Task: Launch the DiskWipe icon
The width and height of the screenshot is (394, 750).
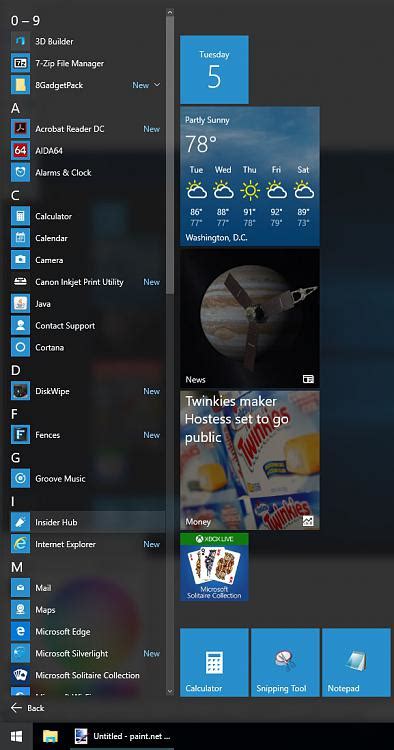Action: 20,391
